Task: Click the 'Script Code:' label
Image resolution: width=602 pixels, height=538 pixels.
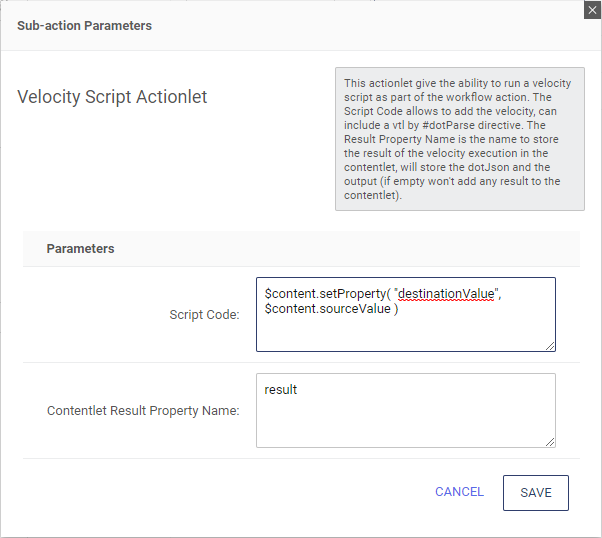Action: (x=204, y=315)
